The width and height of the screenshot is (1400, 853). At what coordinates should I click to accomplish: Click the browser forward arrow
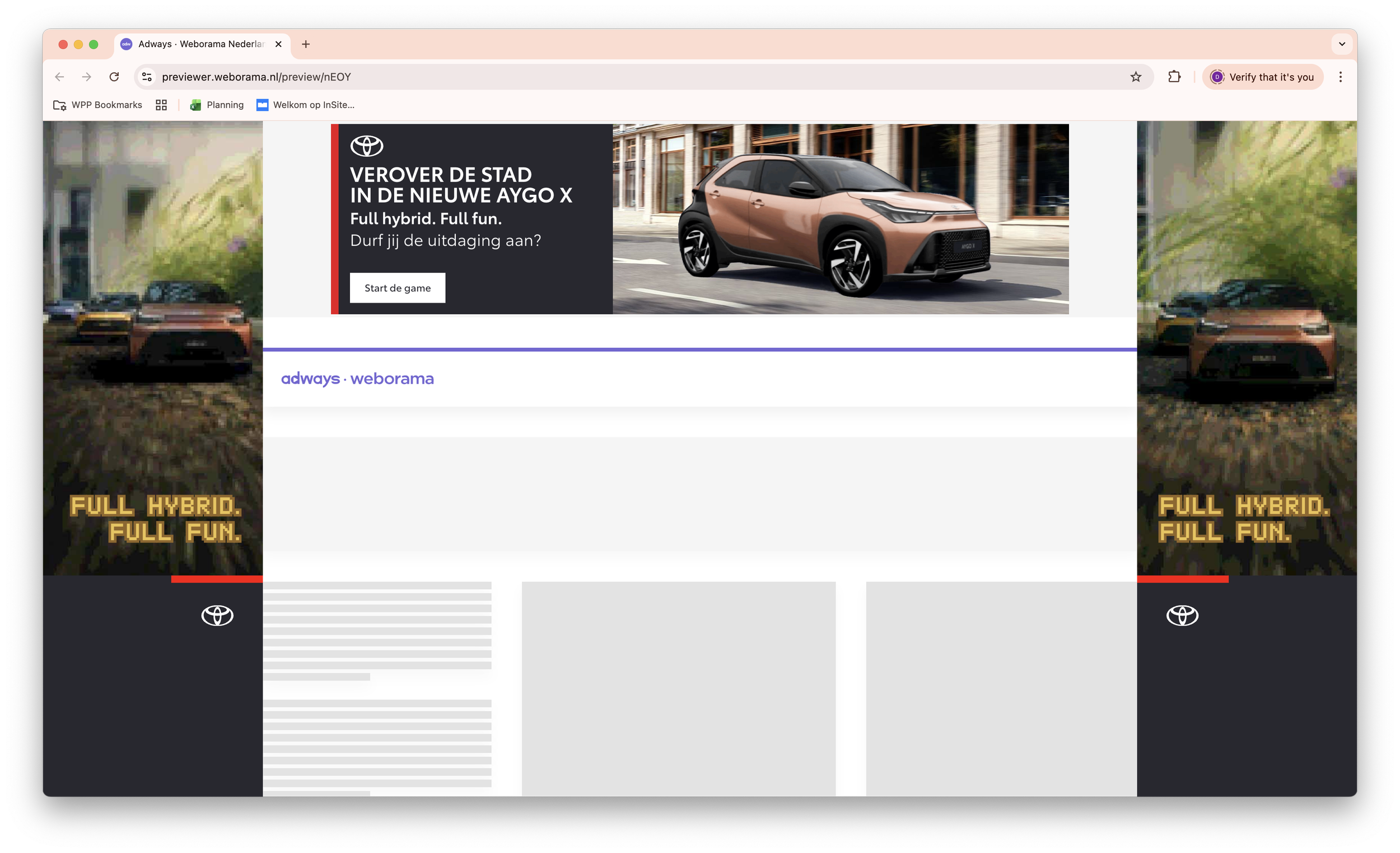point(86,77)
